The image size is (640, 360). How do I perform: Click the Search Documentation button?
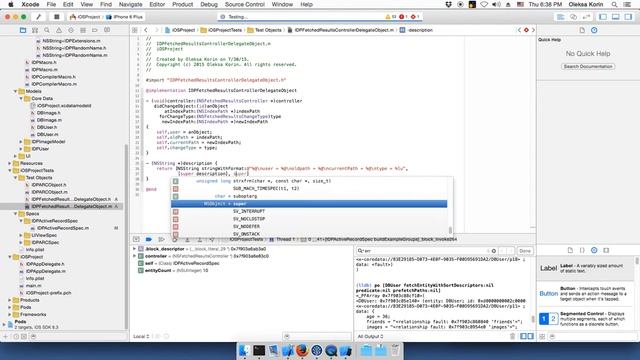coord(588,66)
